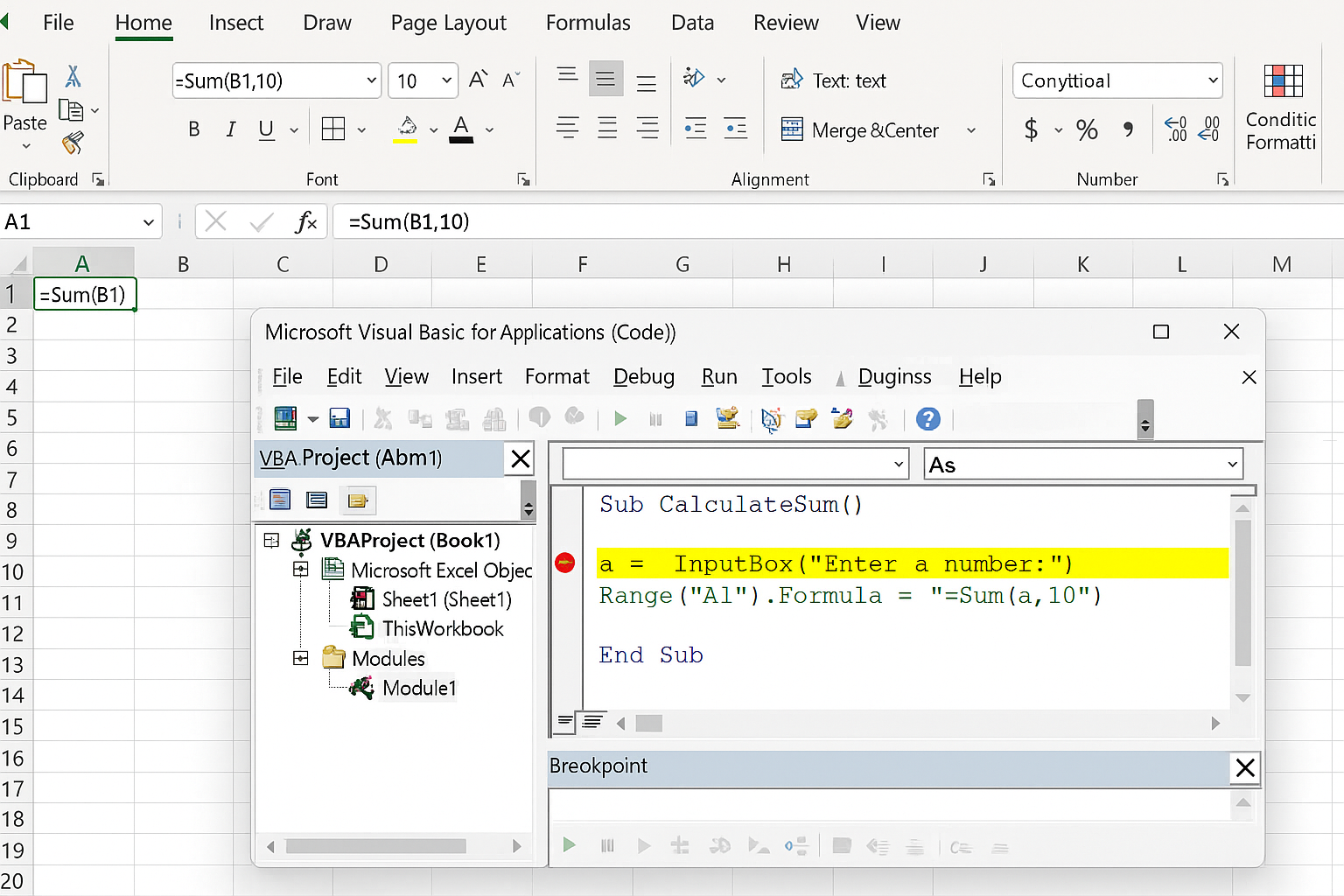Click the Paste clipboard icon
Viewport: 1344px width, 896px height.
coord(24,82)
